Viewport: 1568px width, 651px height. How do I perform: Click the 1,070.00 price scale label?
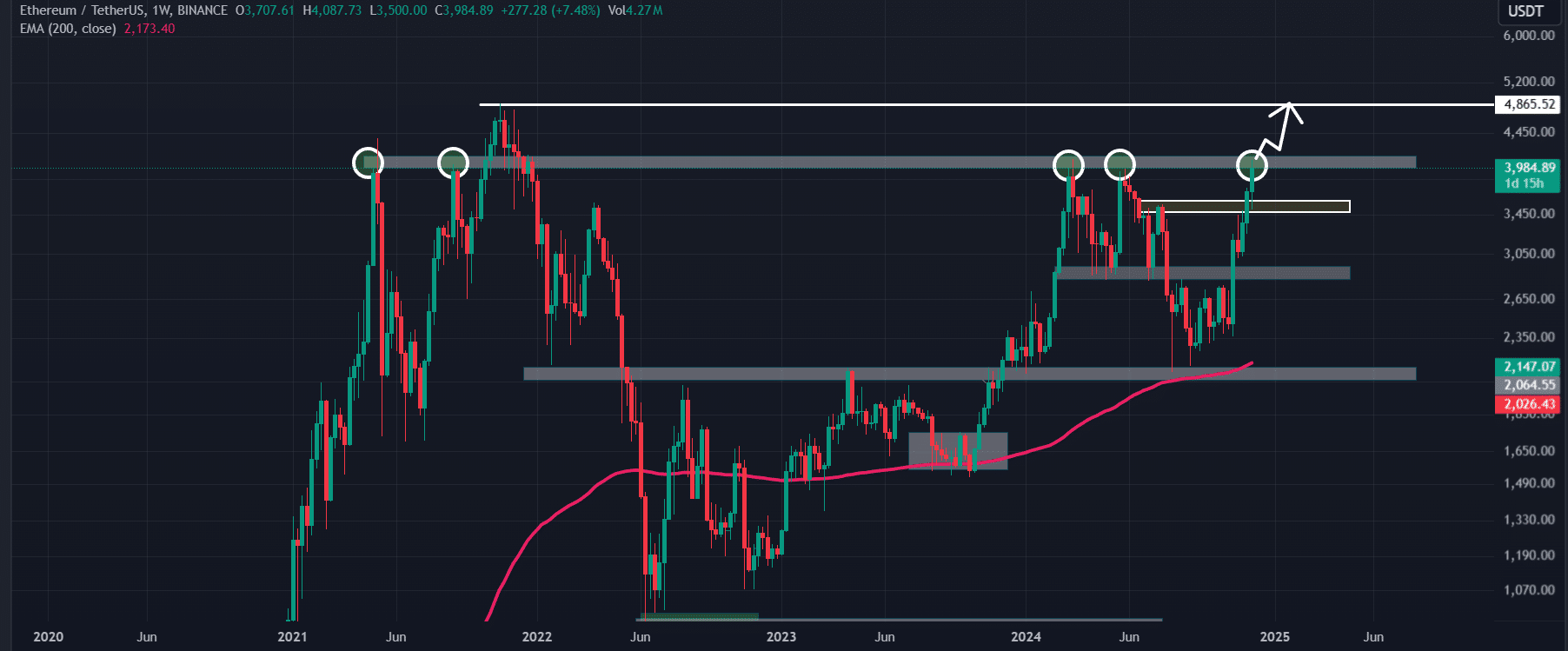[1529, 590]
